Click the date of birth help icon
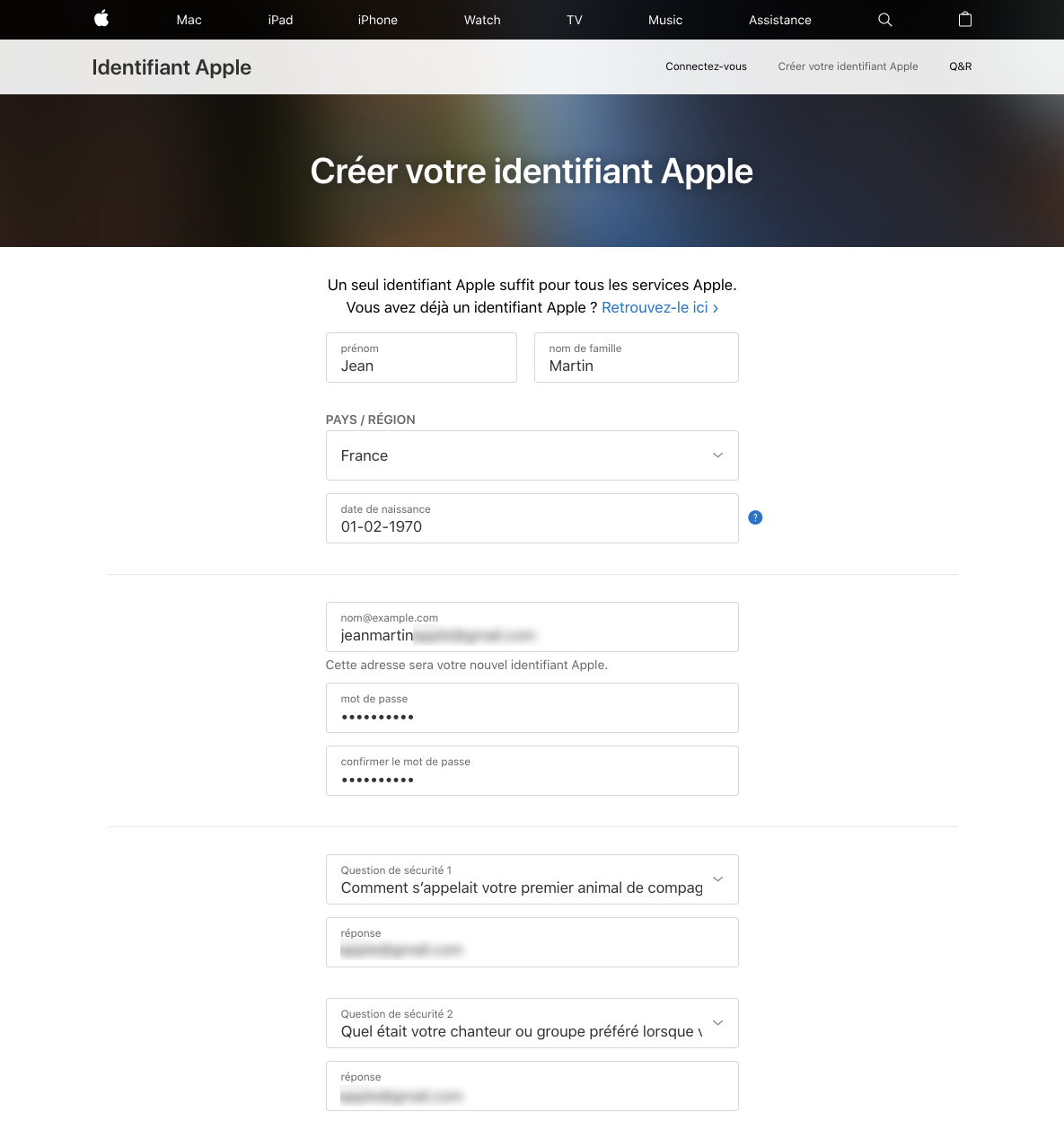 pos(755,517)
